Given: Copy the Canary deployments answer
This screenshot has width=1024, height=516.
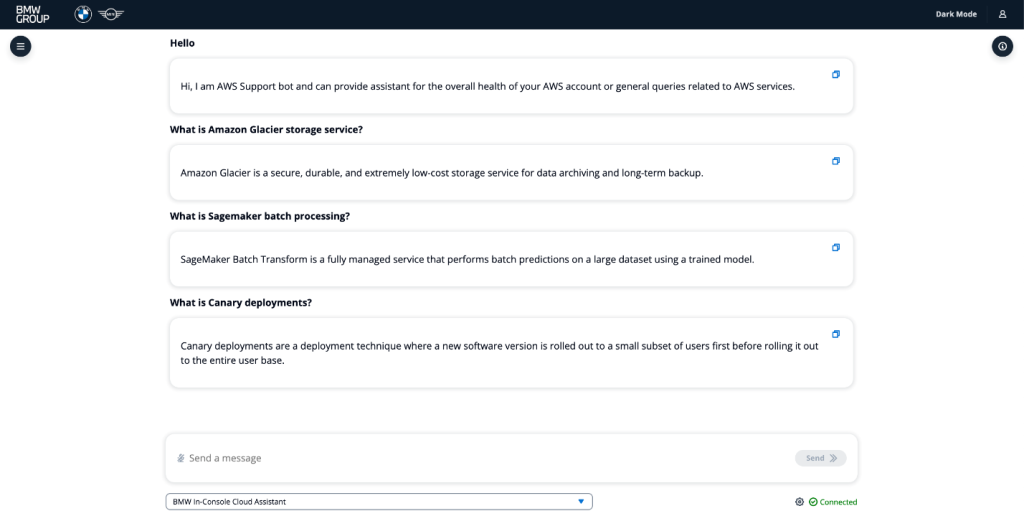Looking at the screenshot, I should 835,334.
